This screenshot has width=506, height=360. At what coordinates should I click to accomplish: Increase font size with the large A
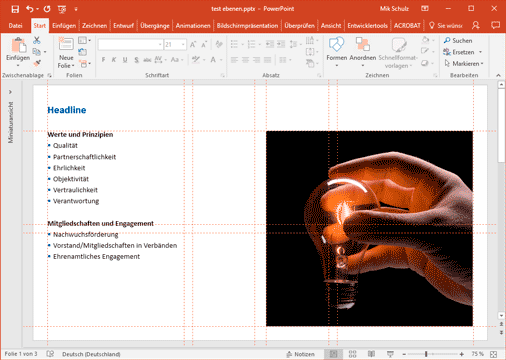coord(193,44)
